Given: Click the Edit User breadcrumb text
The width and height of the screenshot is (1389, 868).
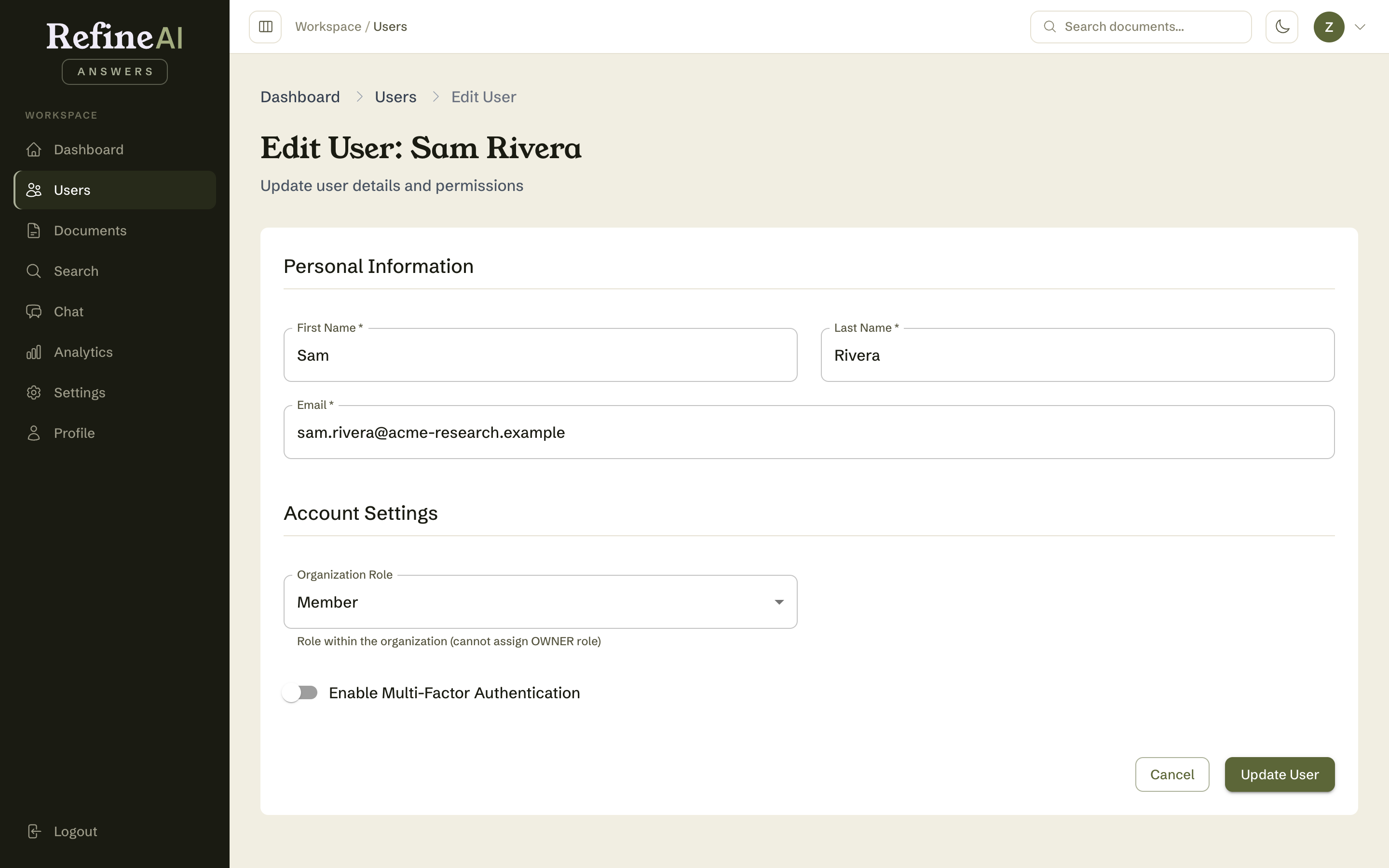Looking at the screenshot, I should [x=483, y=96].
